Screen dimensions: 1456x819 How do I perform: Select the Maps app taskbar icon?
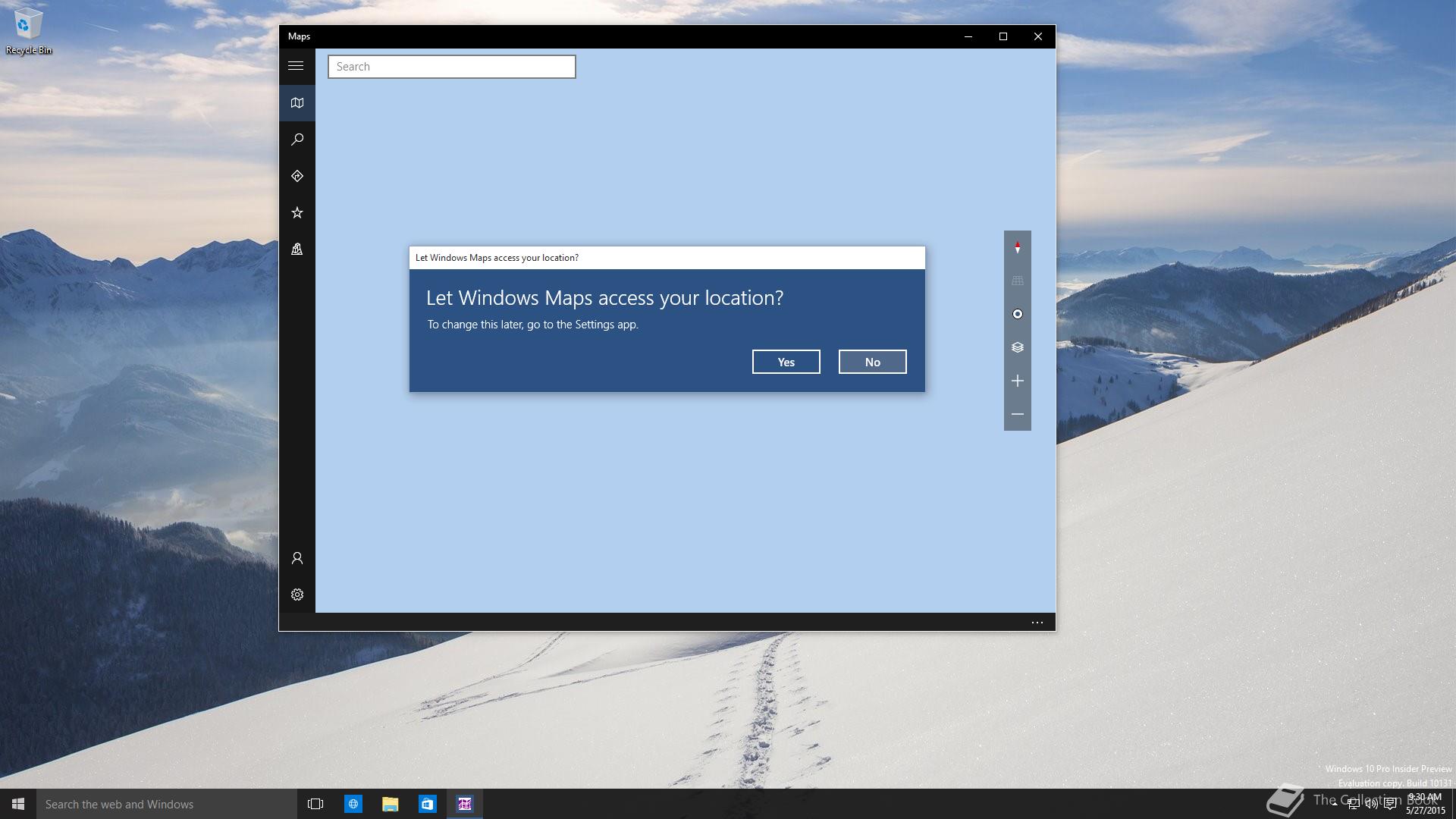[465, 804]
